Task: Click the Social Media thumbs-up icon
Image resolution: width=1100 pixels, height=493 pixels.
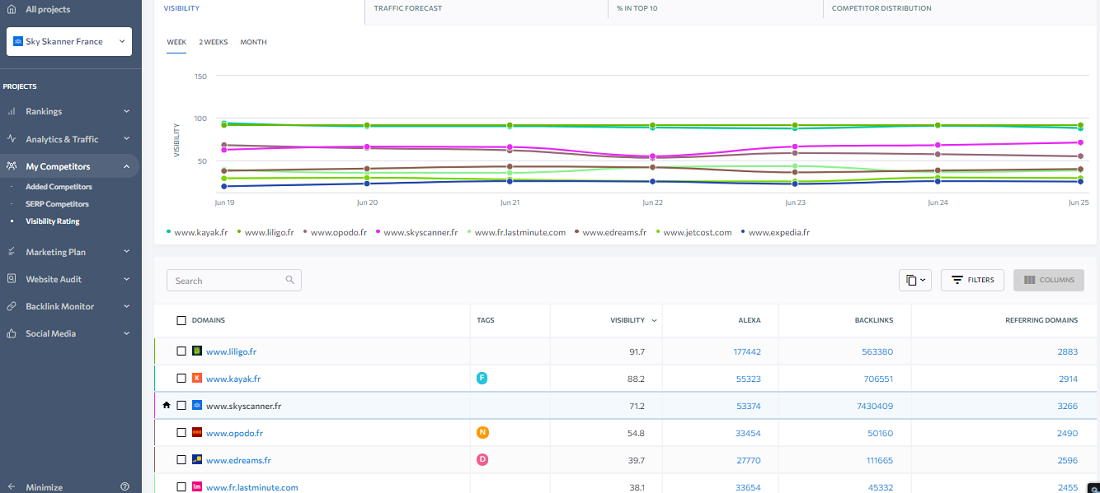Action: click(x=11, y=334)
